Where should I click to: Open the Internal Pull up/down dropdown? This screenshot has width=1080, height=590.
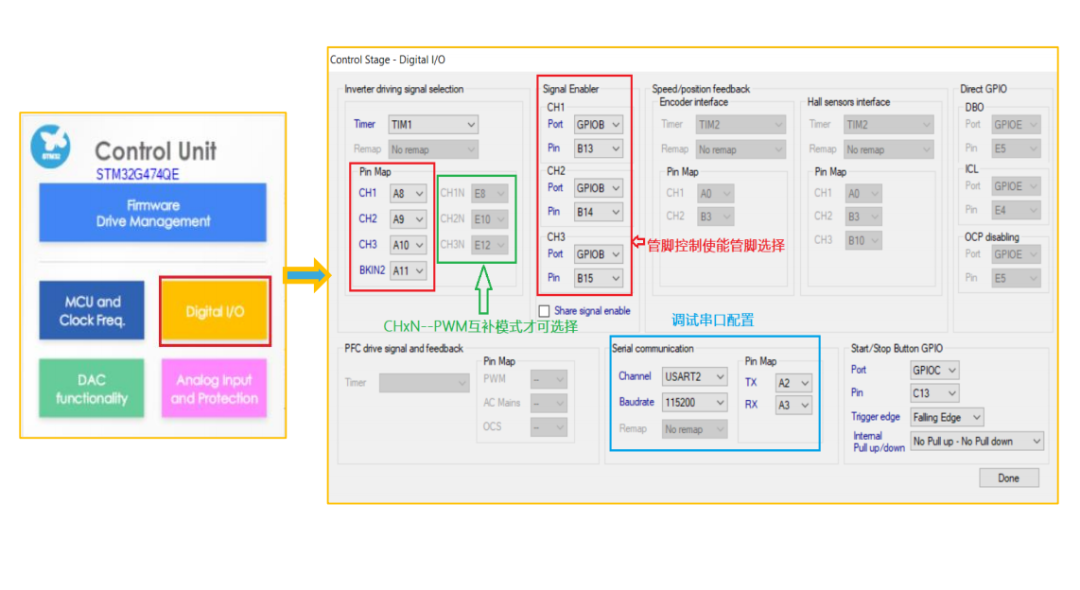point(976,441)
